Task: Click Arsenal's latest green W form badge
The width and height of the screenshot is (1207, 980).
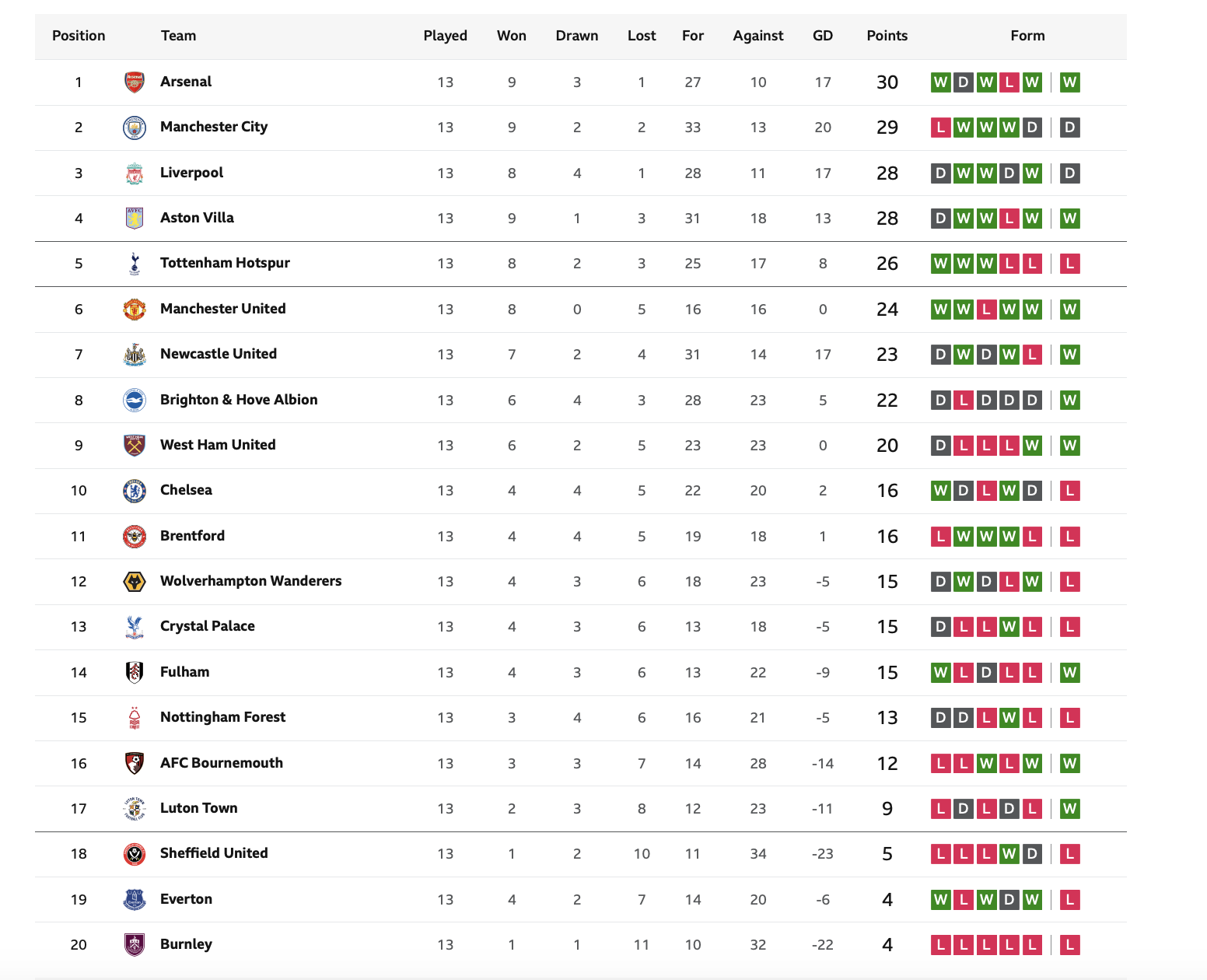Action: coord(1070,82)
